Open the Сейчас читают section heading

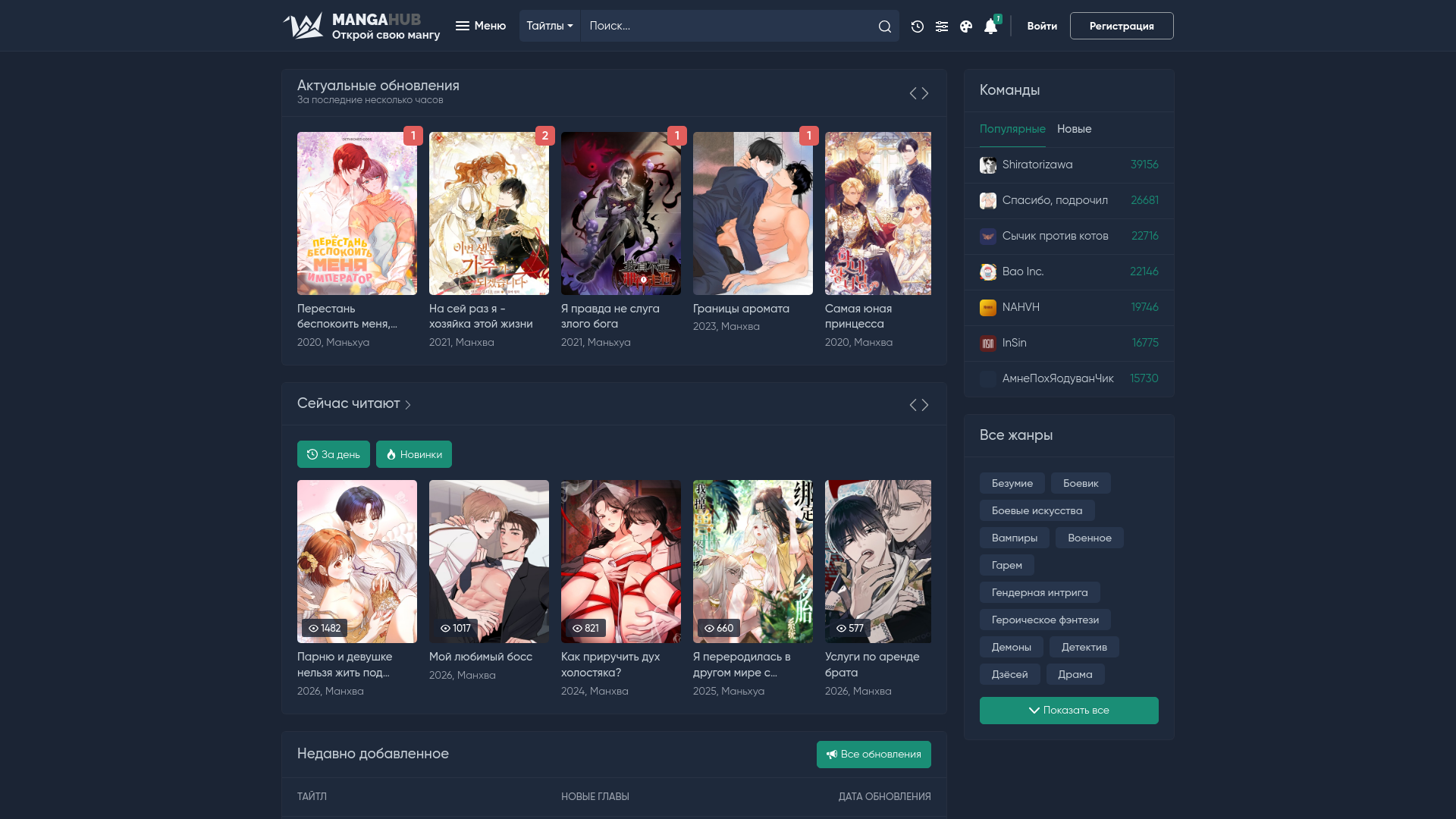354,403
